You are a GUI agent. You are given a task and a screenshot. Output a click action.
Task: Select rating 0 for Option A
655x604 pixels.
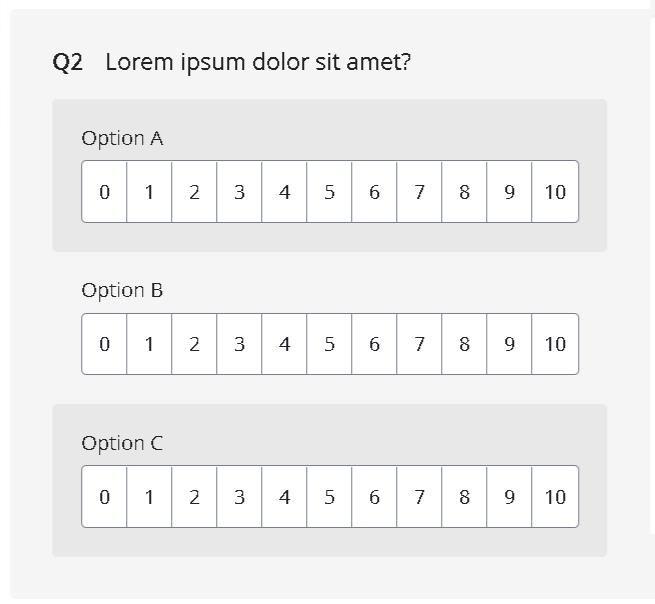[x=105, y=192]
